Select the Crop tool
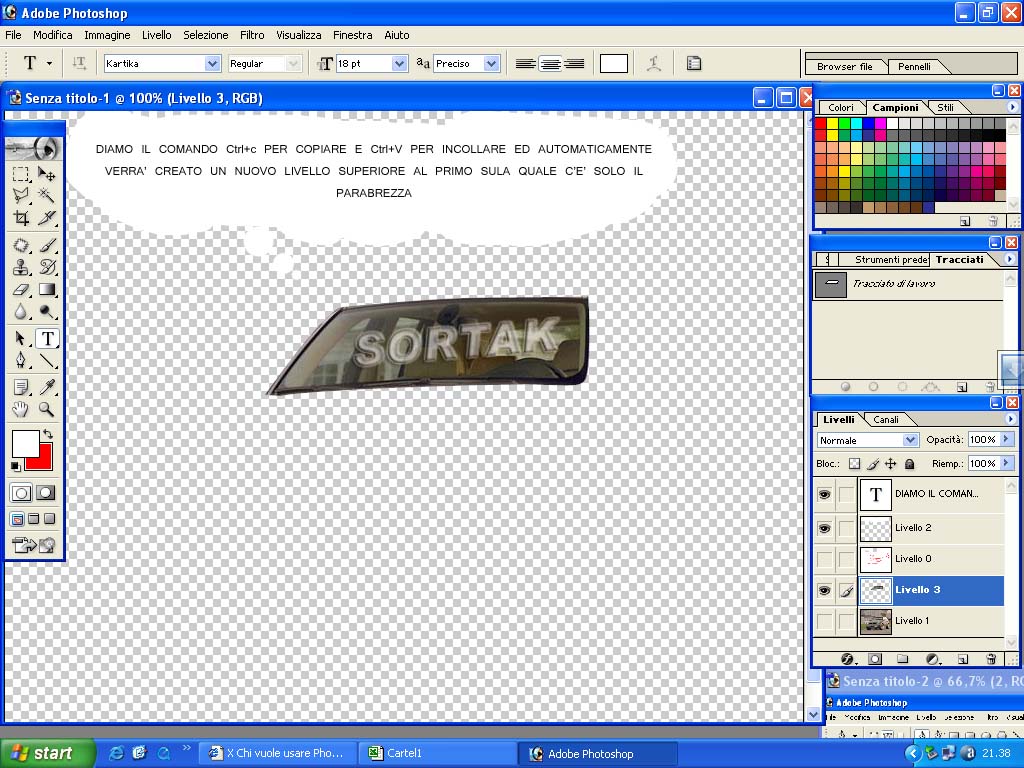The height and width of the screenshot is (768, 1024). pos(21,217)
